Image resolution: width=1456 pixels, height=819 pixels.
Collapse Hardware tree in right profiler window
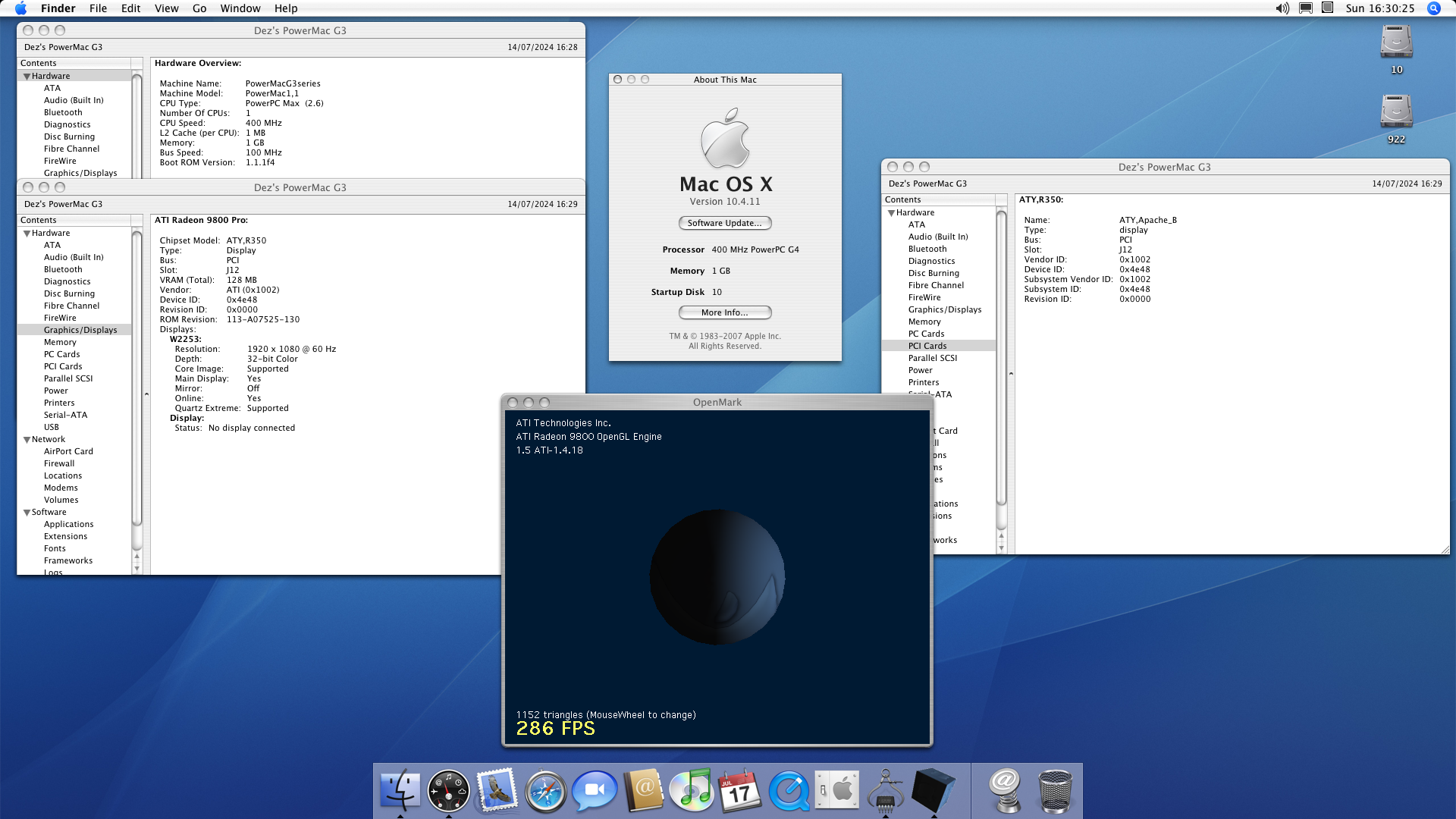892,213
